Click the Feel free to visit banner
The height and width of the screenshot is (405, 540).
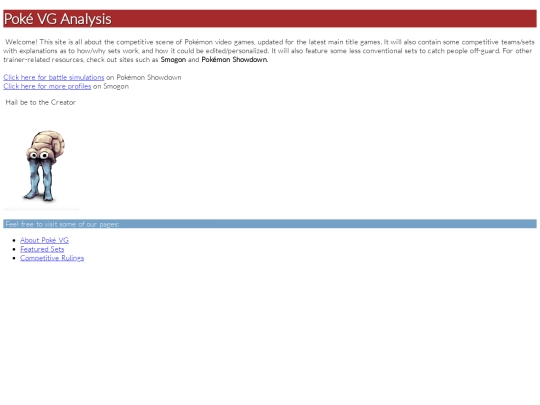[x=270, y=224]
